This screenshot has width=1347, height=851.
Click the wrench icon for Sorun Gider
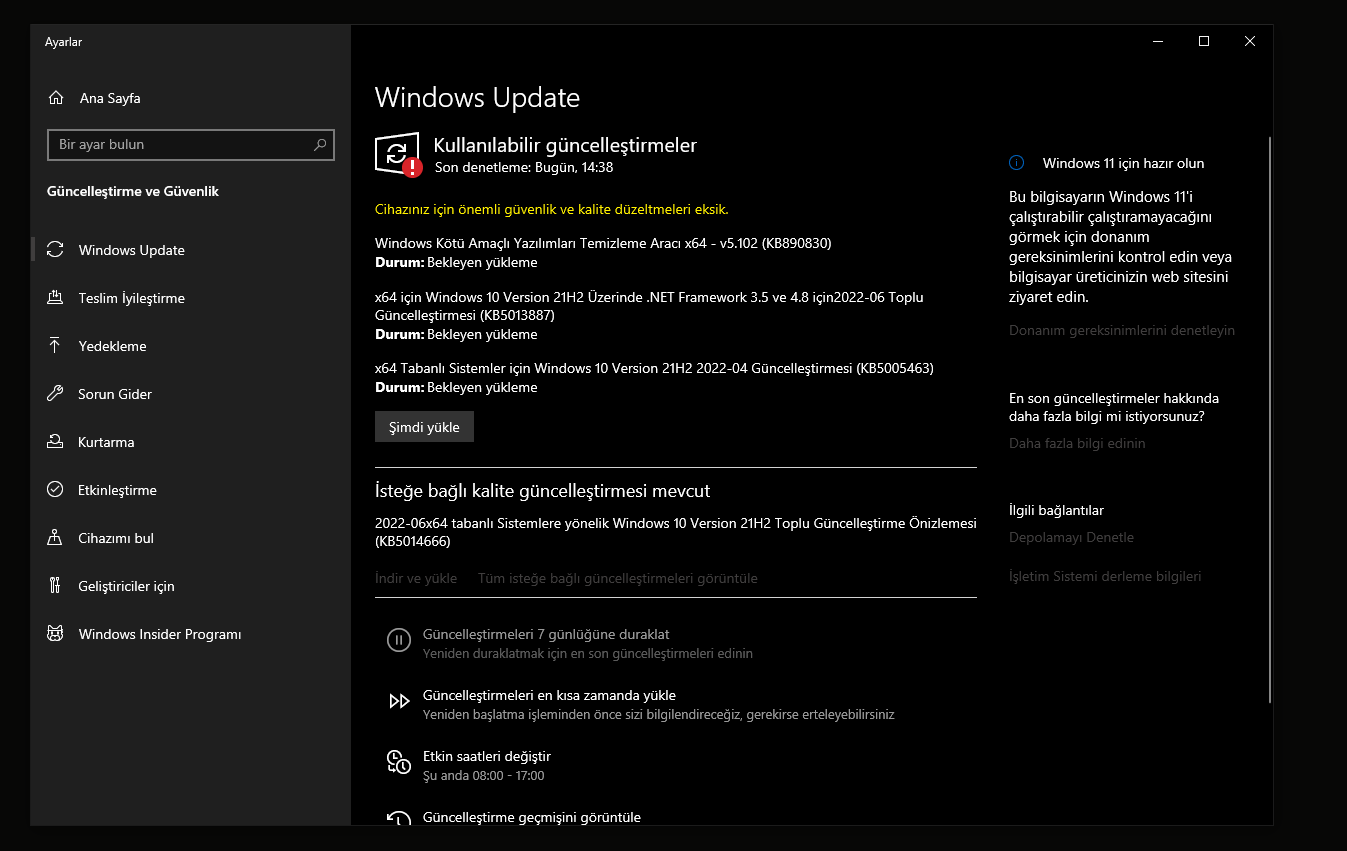coord(56,394)
